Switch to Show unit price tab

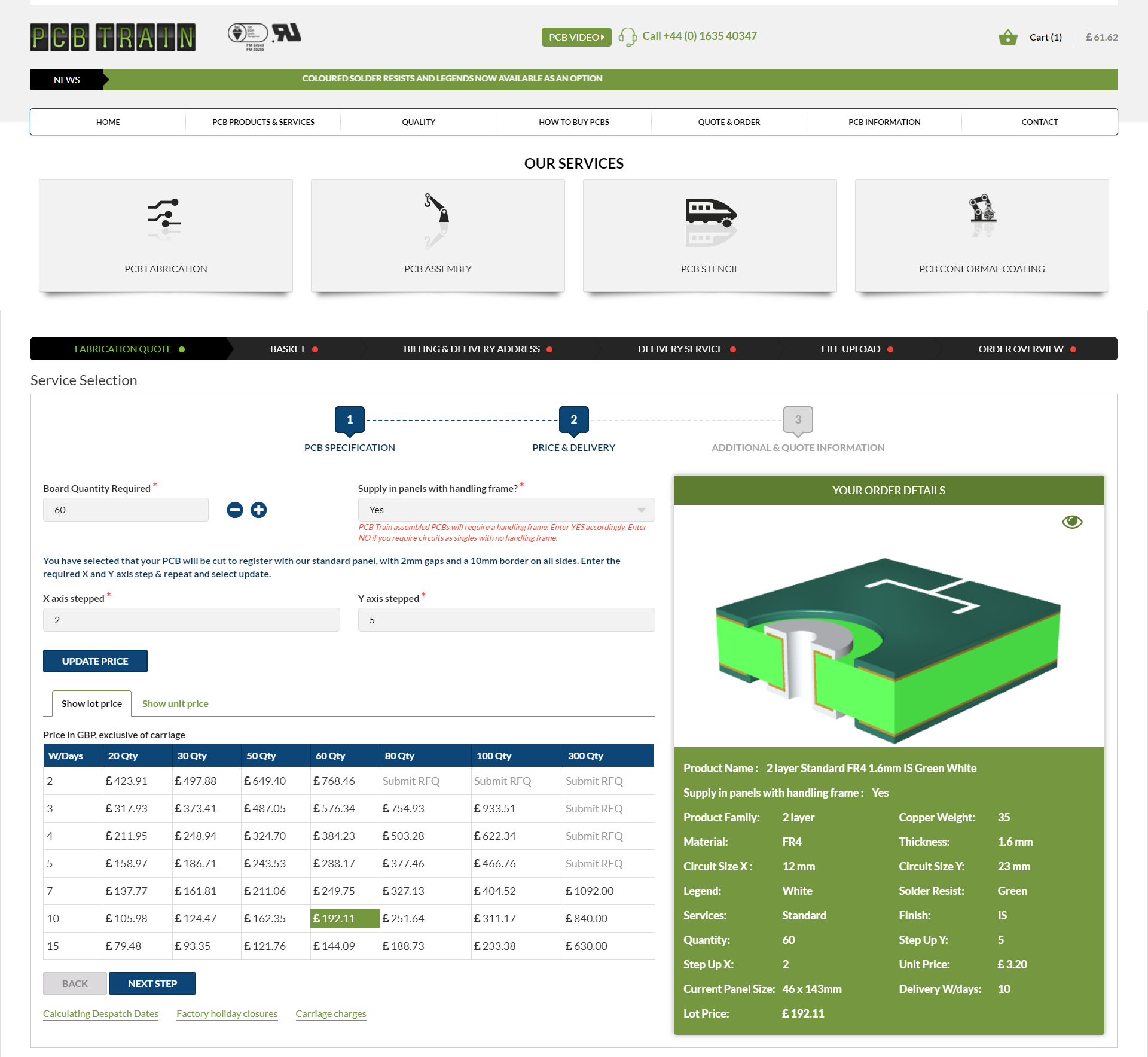[175, 703]
